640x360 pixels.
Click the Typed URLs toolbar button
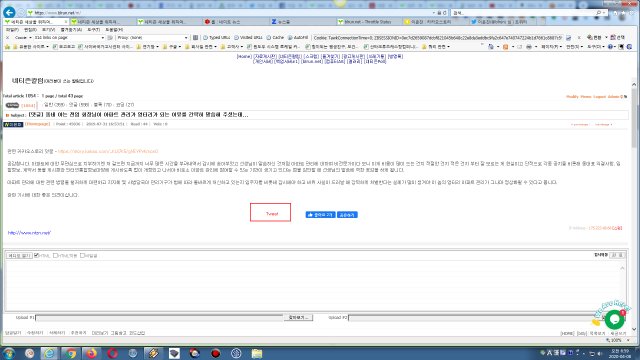pos(217,38)
